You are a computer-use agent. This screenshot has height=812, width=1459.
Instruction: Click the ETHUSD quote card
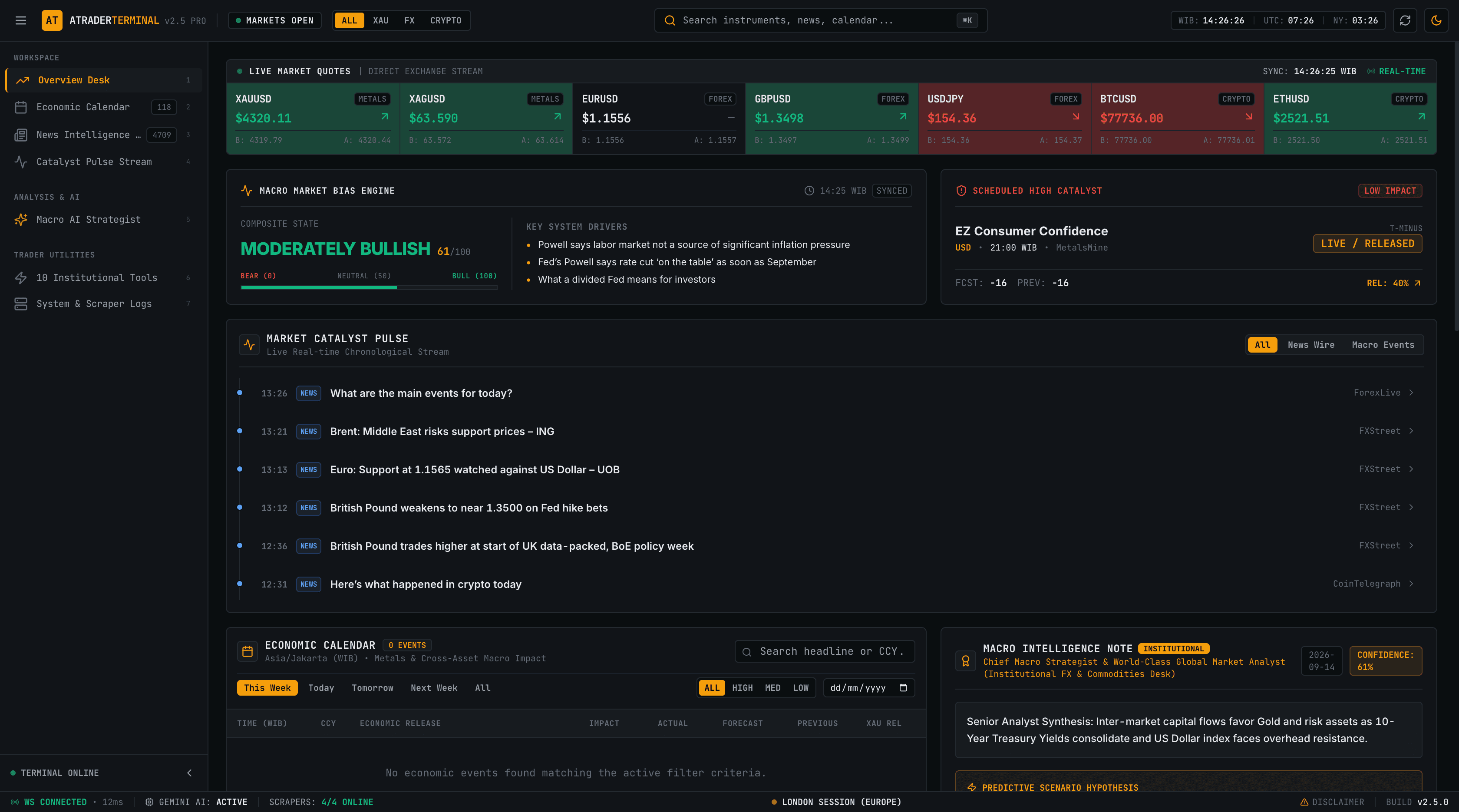[x=1350, y=119]
